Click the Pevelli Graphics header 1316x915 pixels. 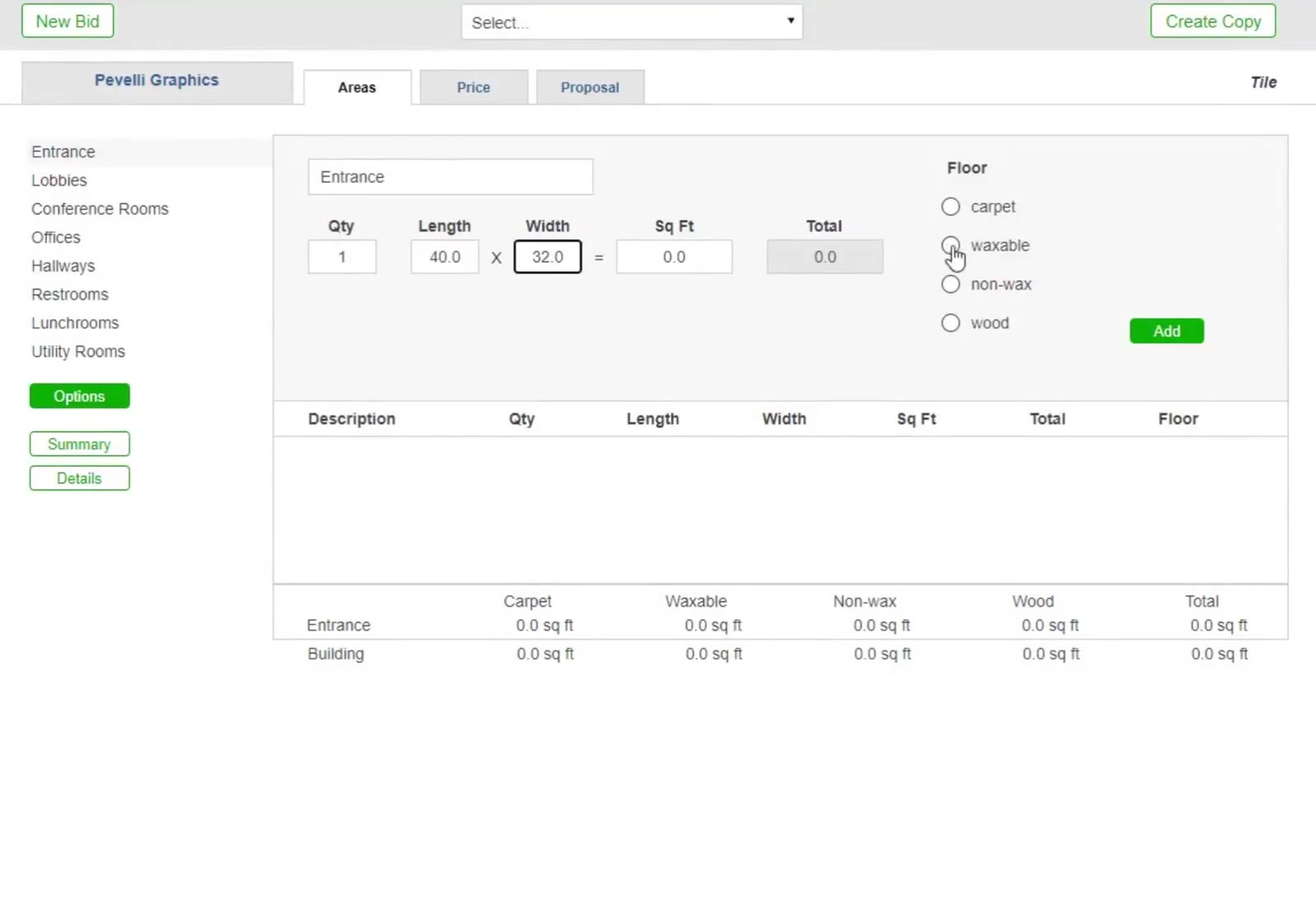(157, 81)
